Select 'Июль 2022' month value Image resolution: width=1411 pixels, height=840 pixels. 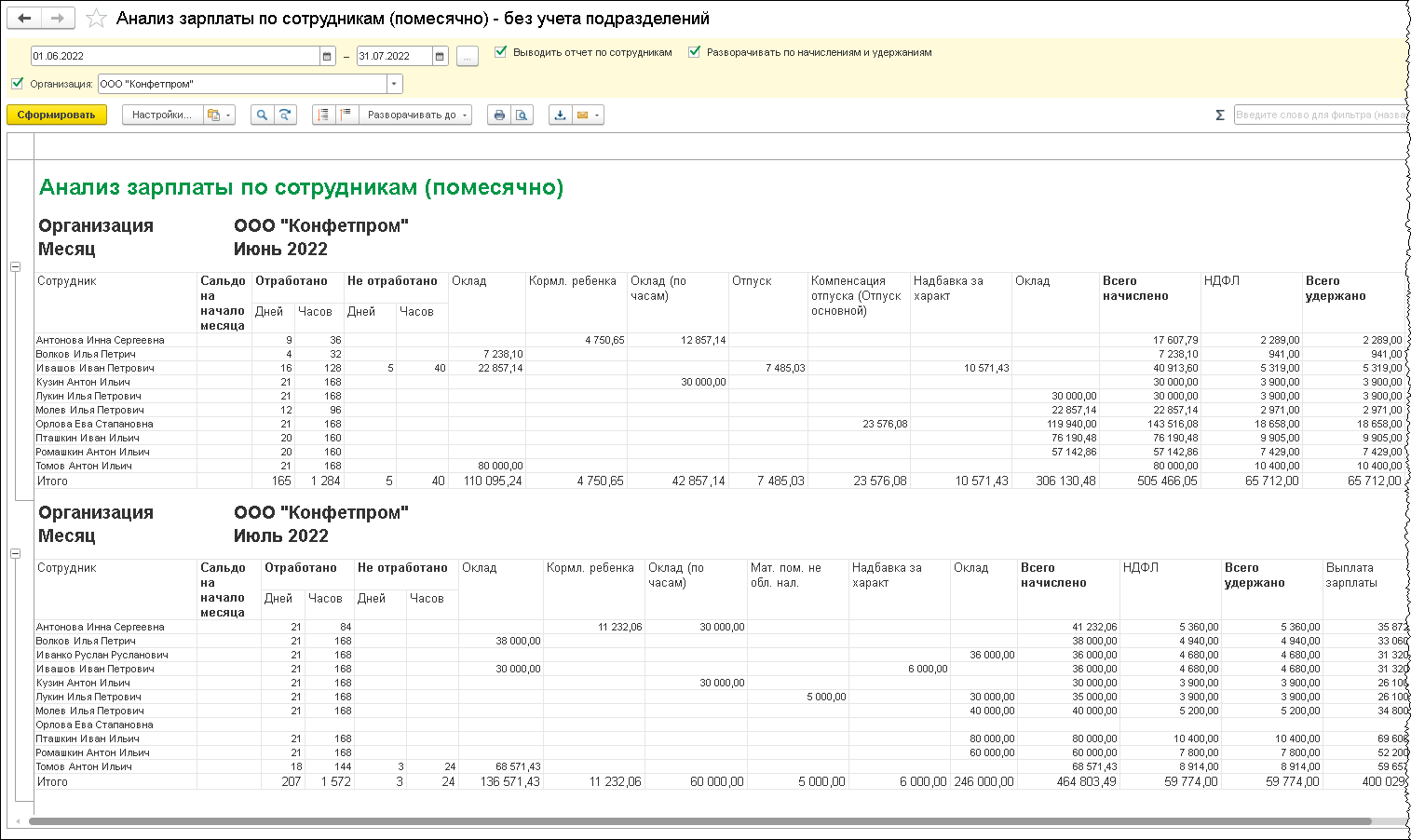point(280,535)
